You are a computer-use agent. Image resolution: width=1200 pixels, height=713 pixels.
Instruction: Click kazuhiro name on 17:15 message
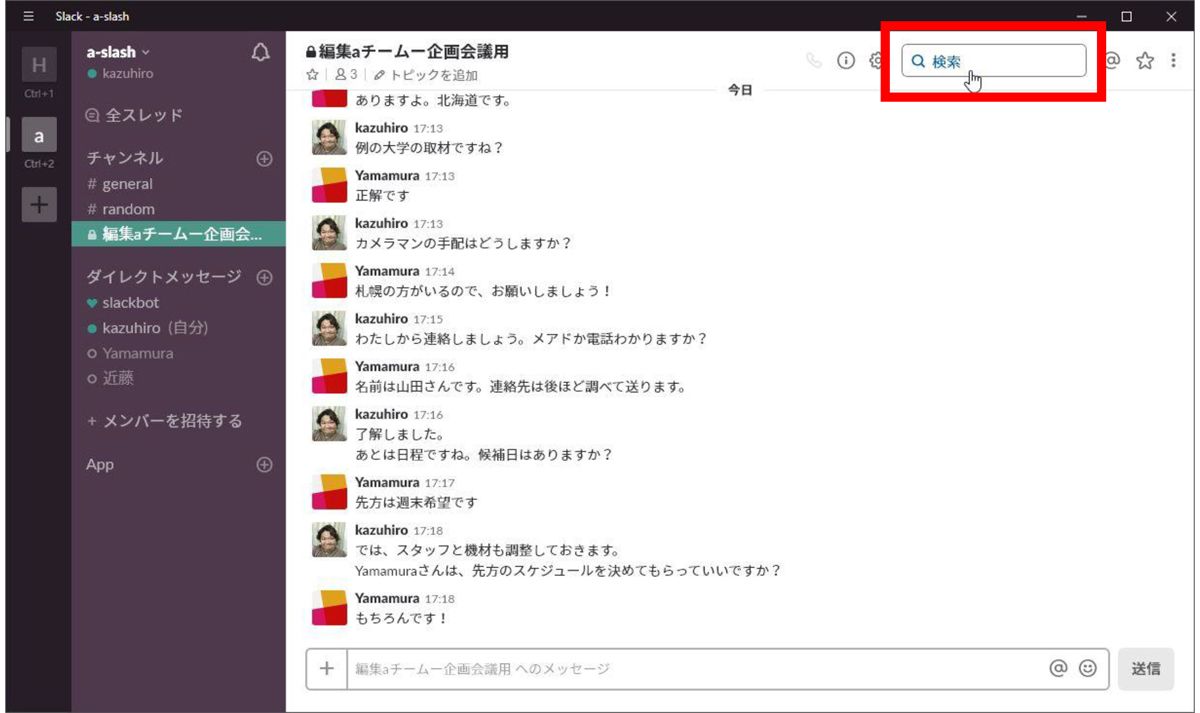tap(381, 319)
